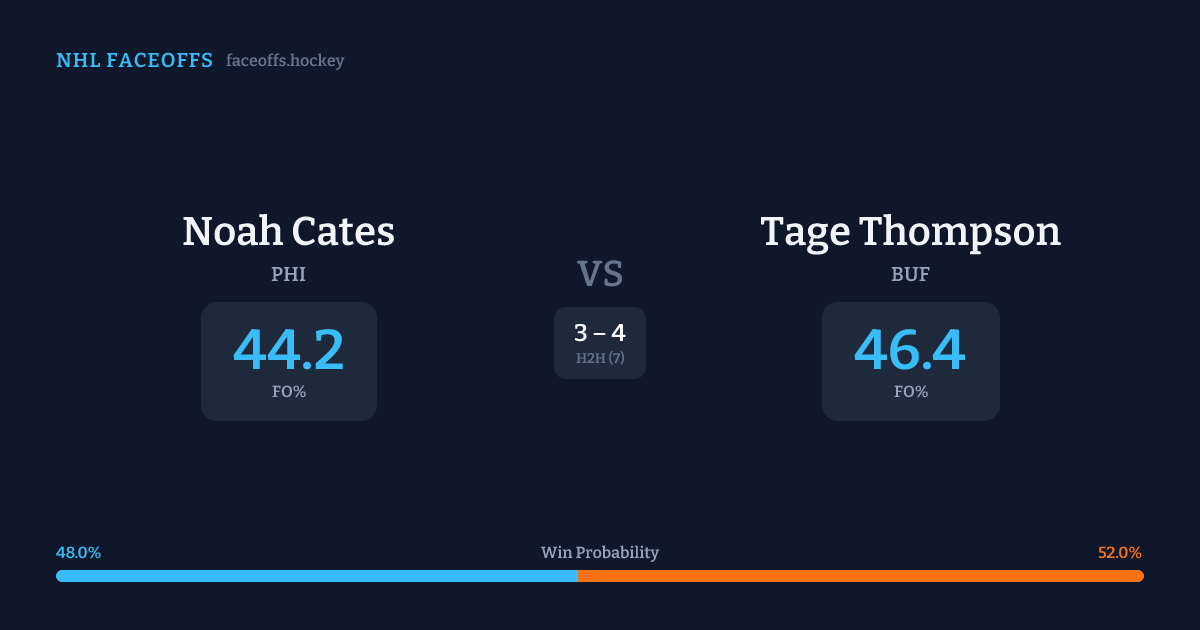Image resolution: width=1200 pixels, height=630 pixels.
Task: Click the NHL FACEOFFS site title
Action: click(x=134, y=61)
